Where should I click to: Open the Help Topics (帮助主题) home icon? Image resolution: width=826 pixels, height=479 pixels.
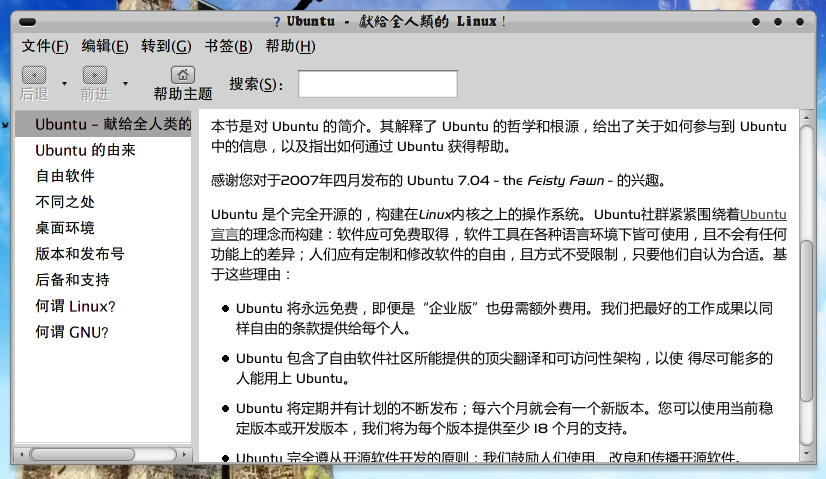pos(183,75)
